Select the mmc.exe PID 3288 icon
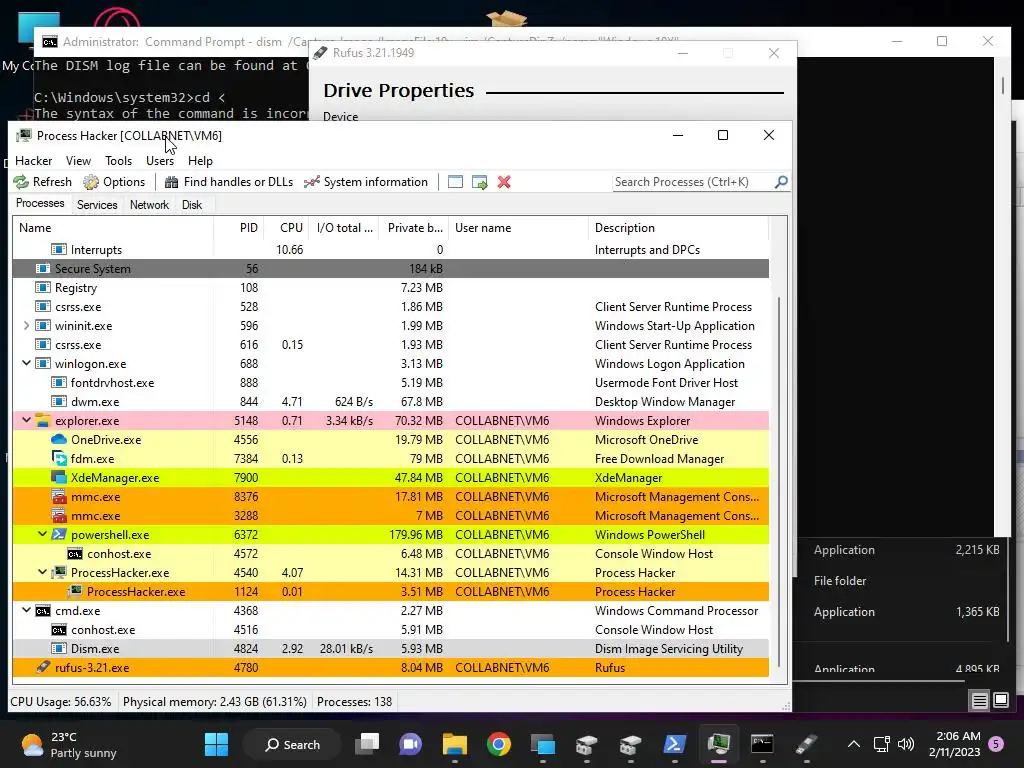 pyautogui.click(x=59, y=515)
